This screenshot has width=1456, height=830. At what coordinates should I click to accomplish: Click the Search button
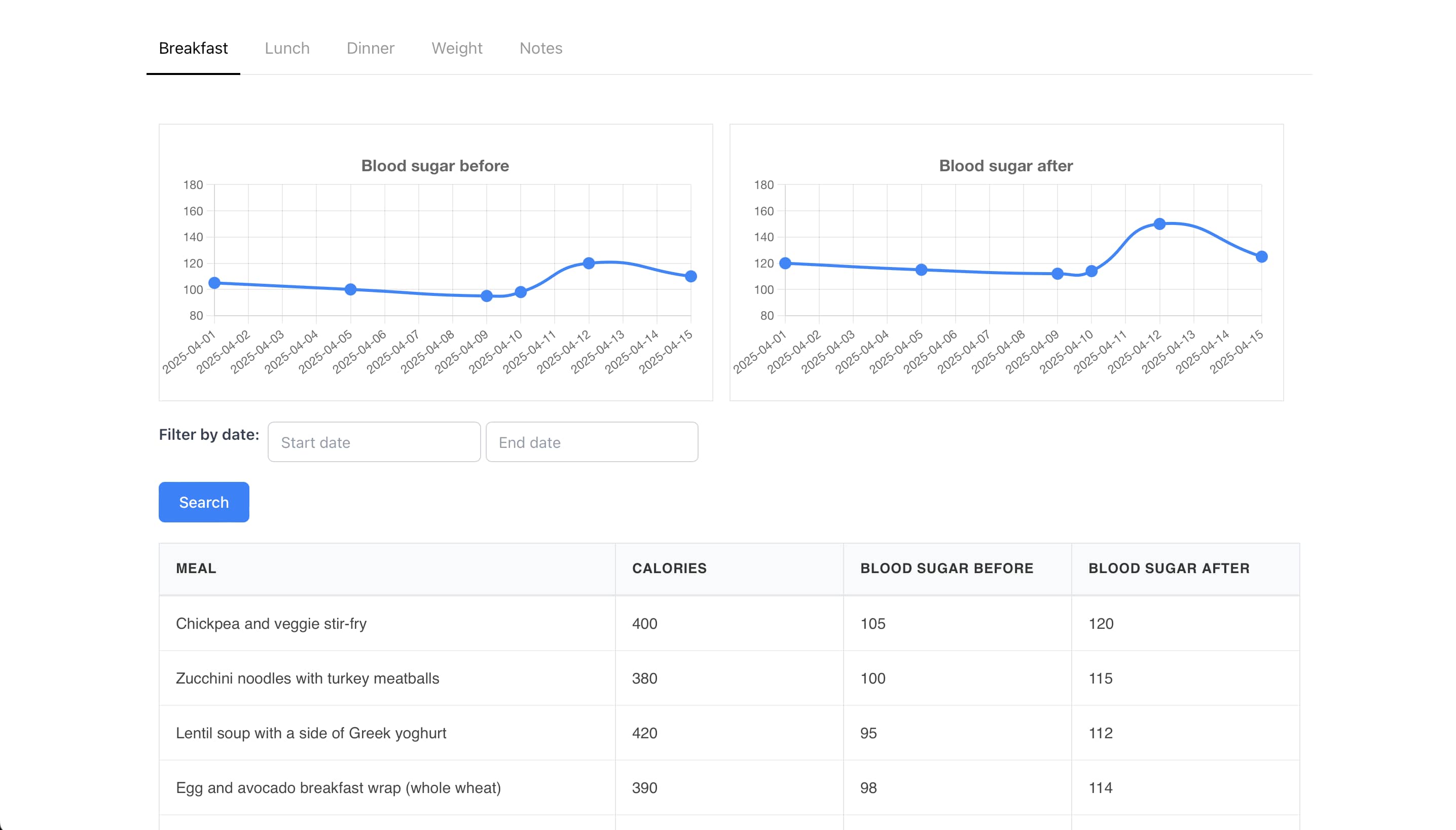coord(204,502)
